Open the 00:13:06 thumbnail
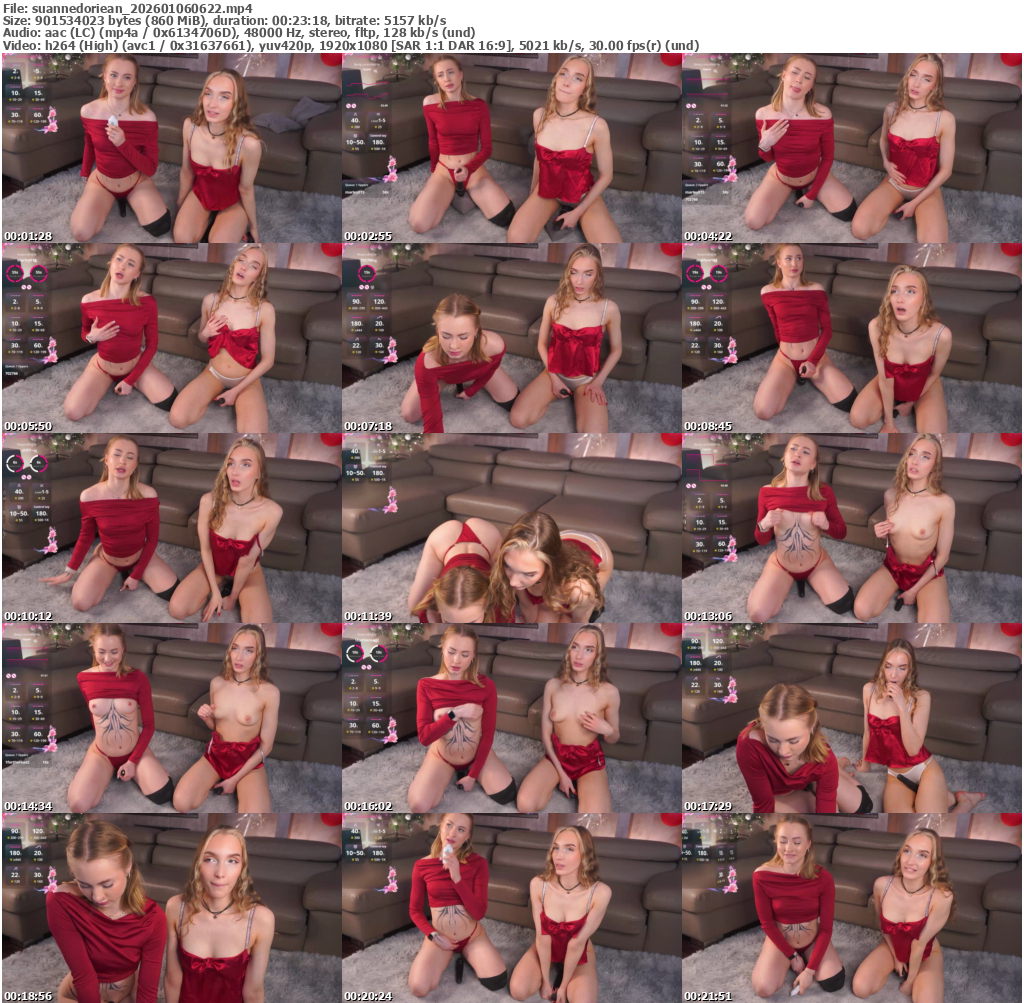 pos(851,528)
